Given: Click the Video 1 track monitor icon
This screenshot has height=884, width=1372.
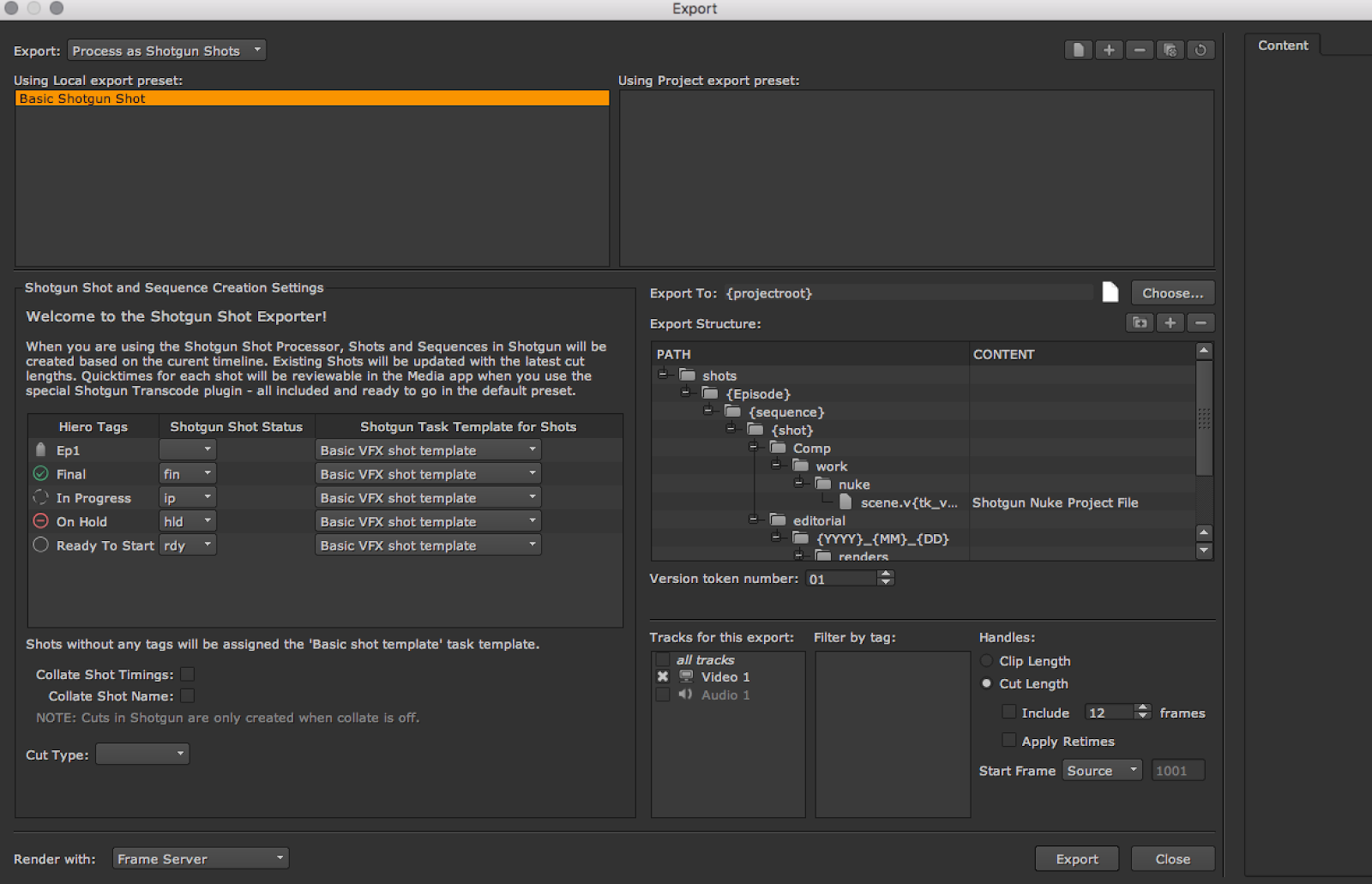Looking at the screenshot, I should point(687,677).
